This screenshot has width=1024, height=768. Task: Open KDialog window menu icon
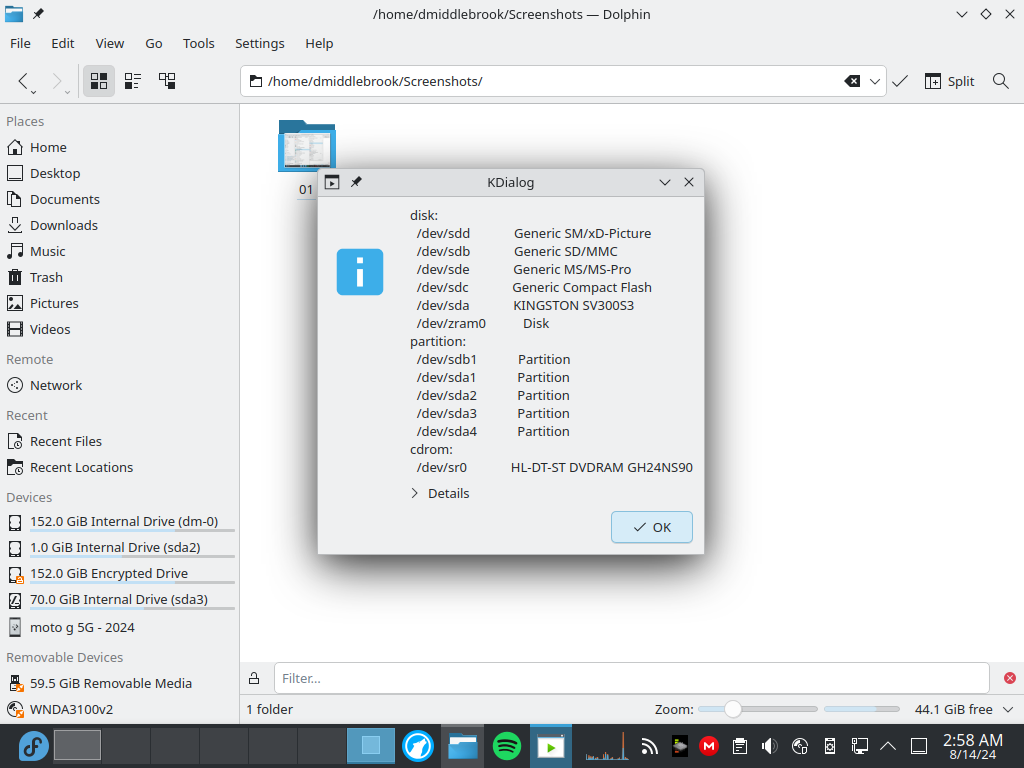(x=332, y=182)
